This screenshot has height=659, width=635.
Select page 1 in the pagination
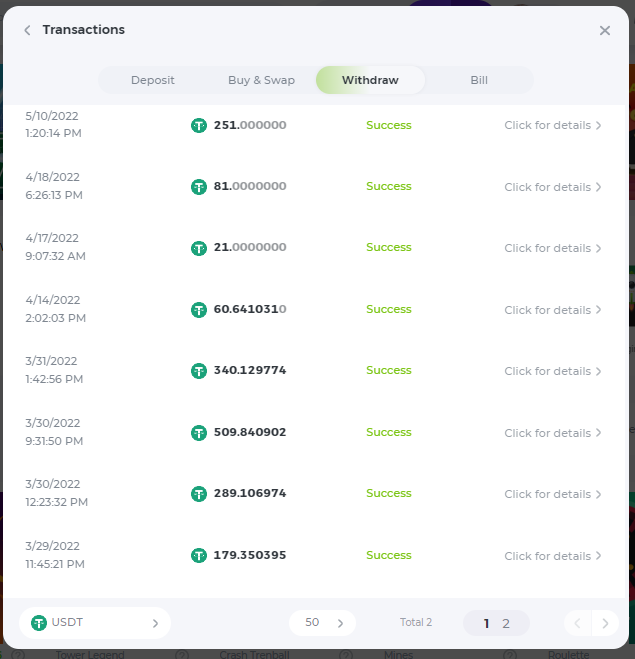(487, 624)
